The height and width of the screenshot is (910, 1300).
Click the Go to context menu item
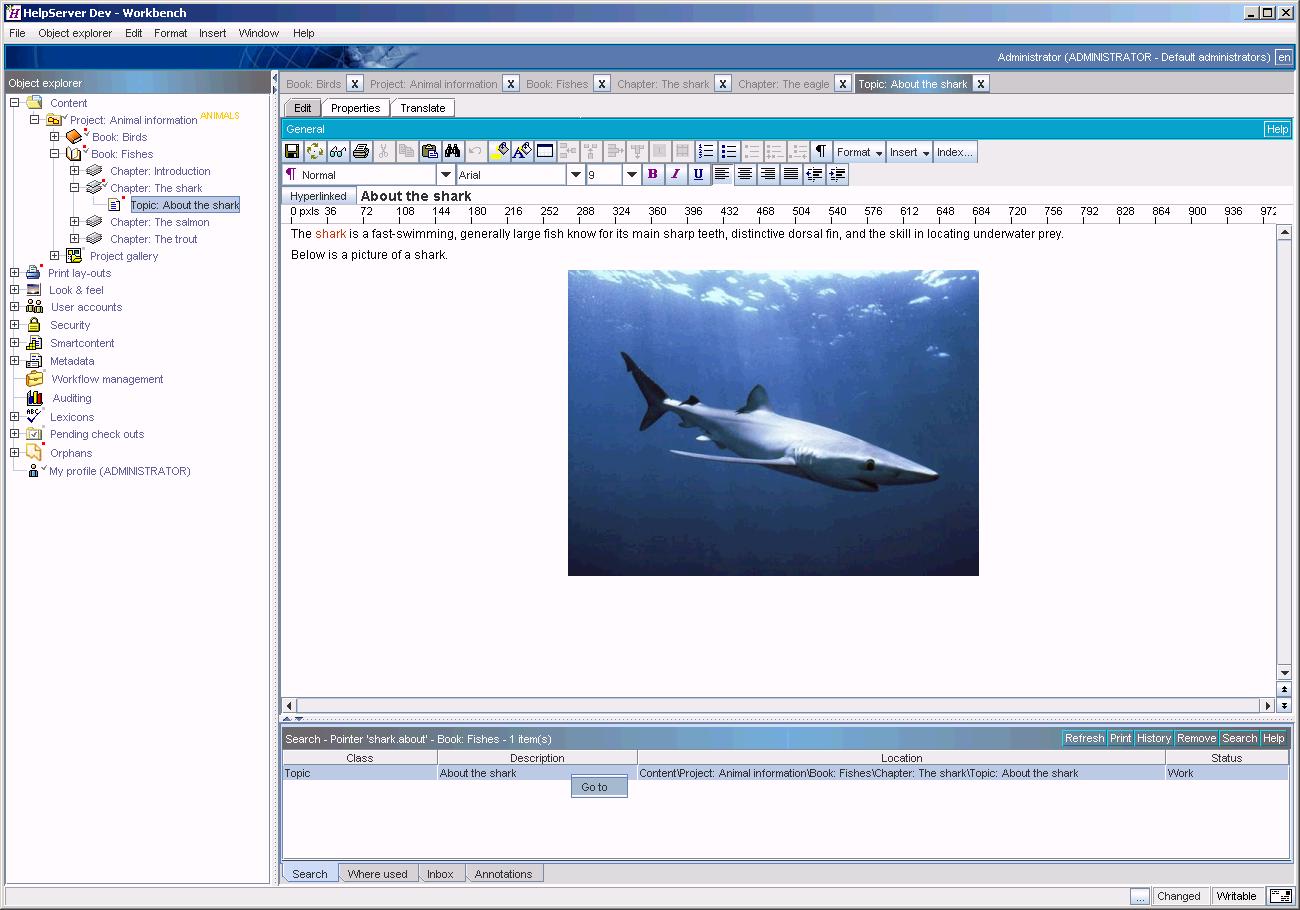pyautogui.click(x=598, y=787)
